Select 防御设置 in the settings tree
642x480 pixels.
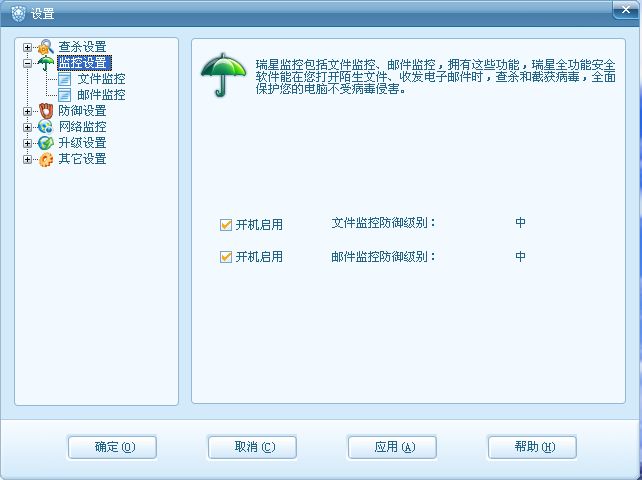pos(82,111)
